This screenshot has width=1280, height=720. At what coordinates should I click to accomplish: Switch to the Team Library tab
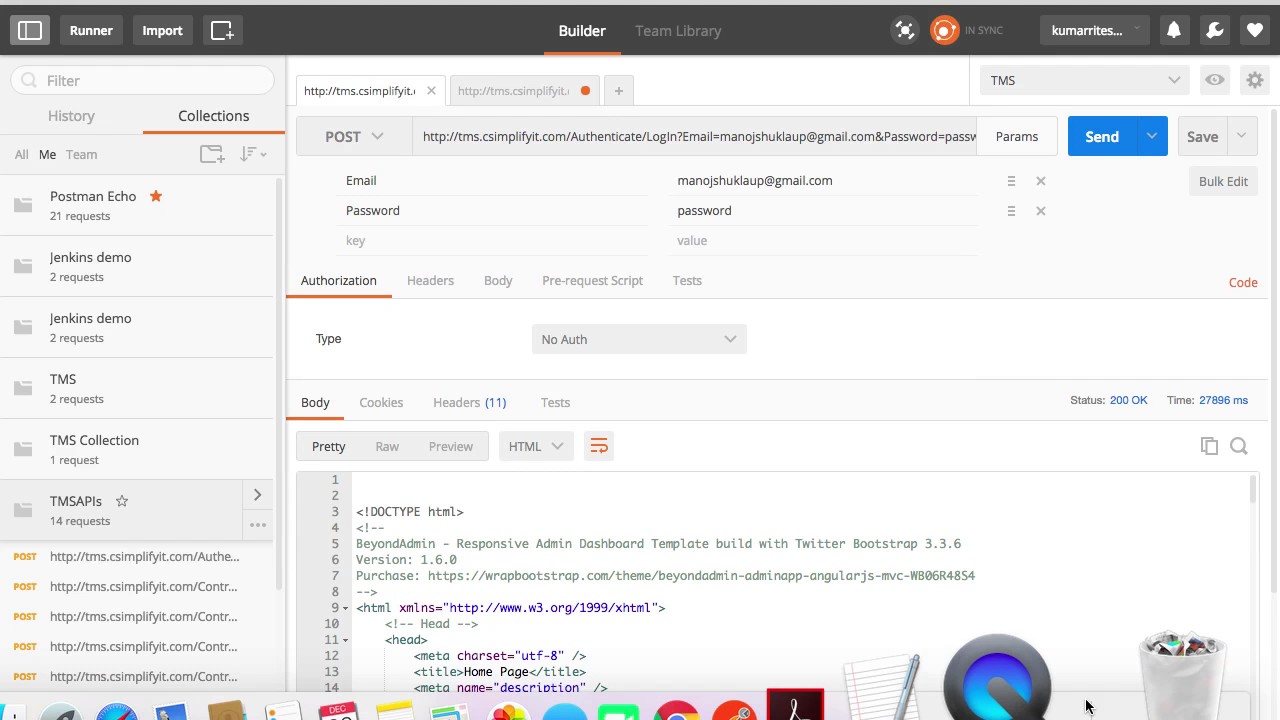(678, 31)
